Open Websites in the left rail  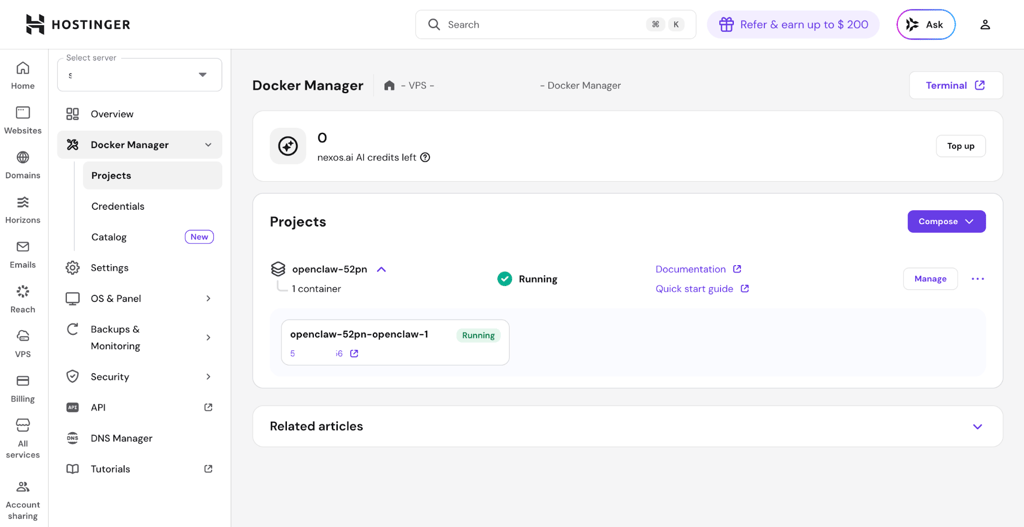[x=23, y=120]
